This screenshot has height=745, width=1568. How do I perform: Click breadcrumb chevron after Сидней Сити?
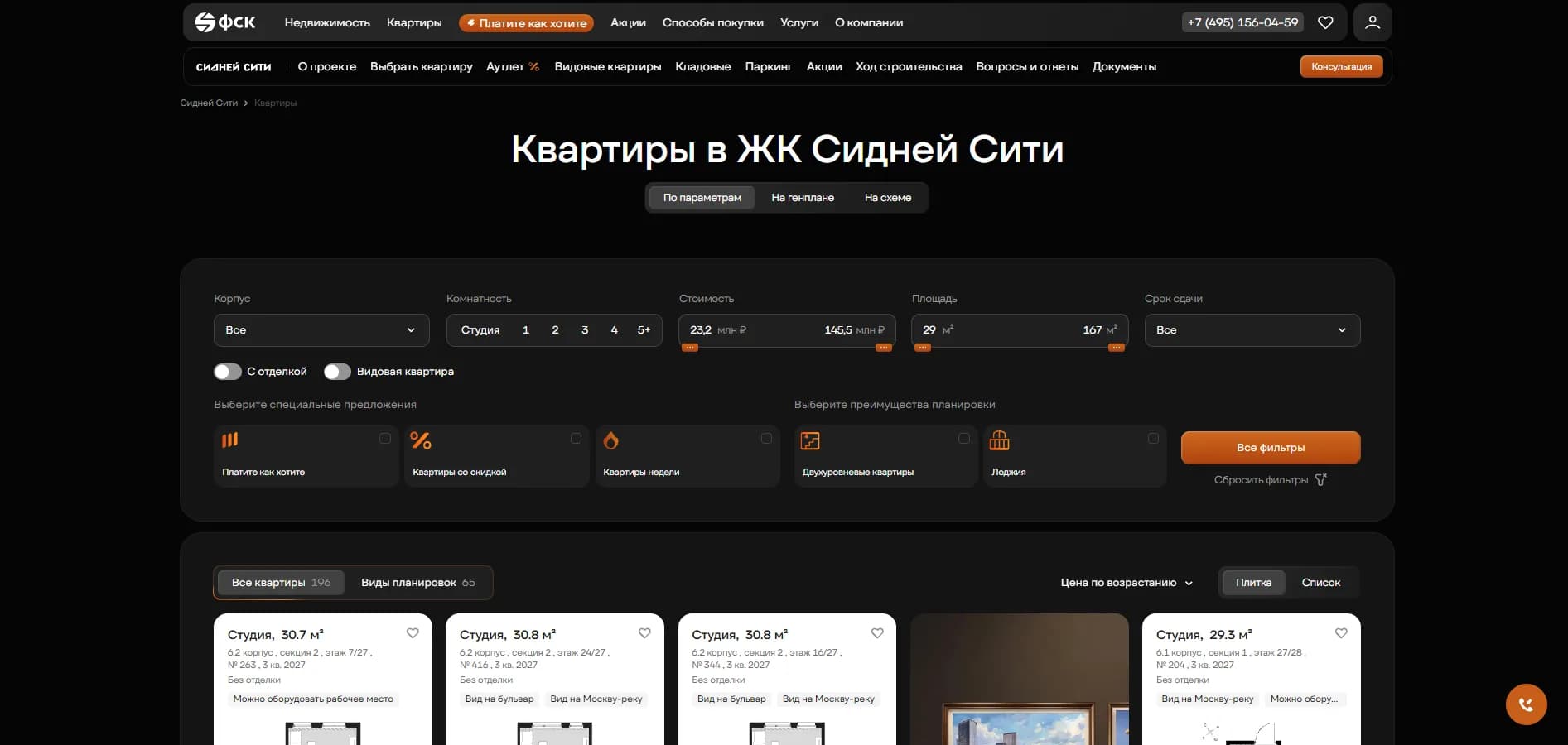246,103
